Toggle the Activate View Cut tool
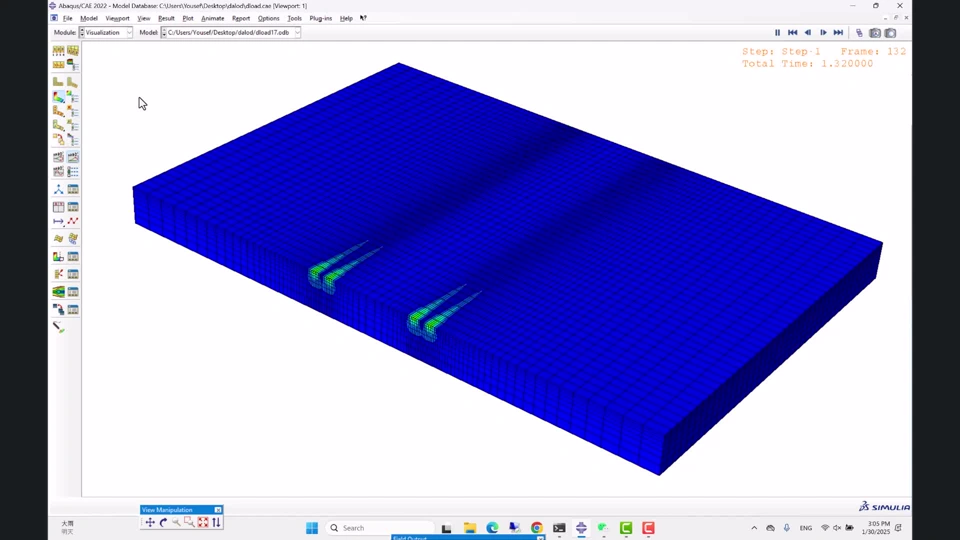 (58, 292)
